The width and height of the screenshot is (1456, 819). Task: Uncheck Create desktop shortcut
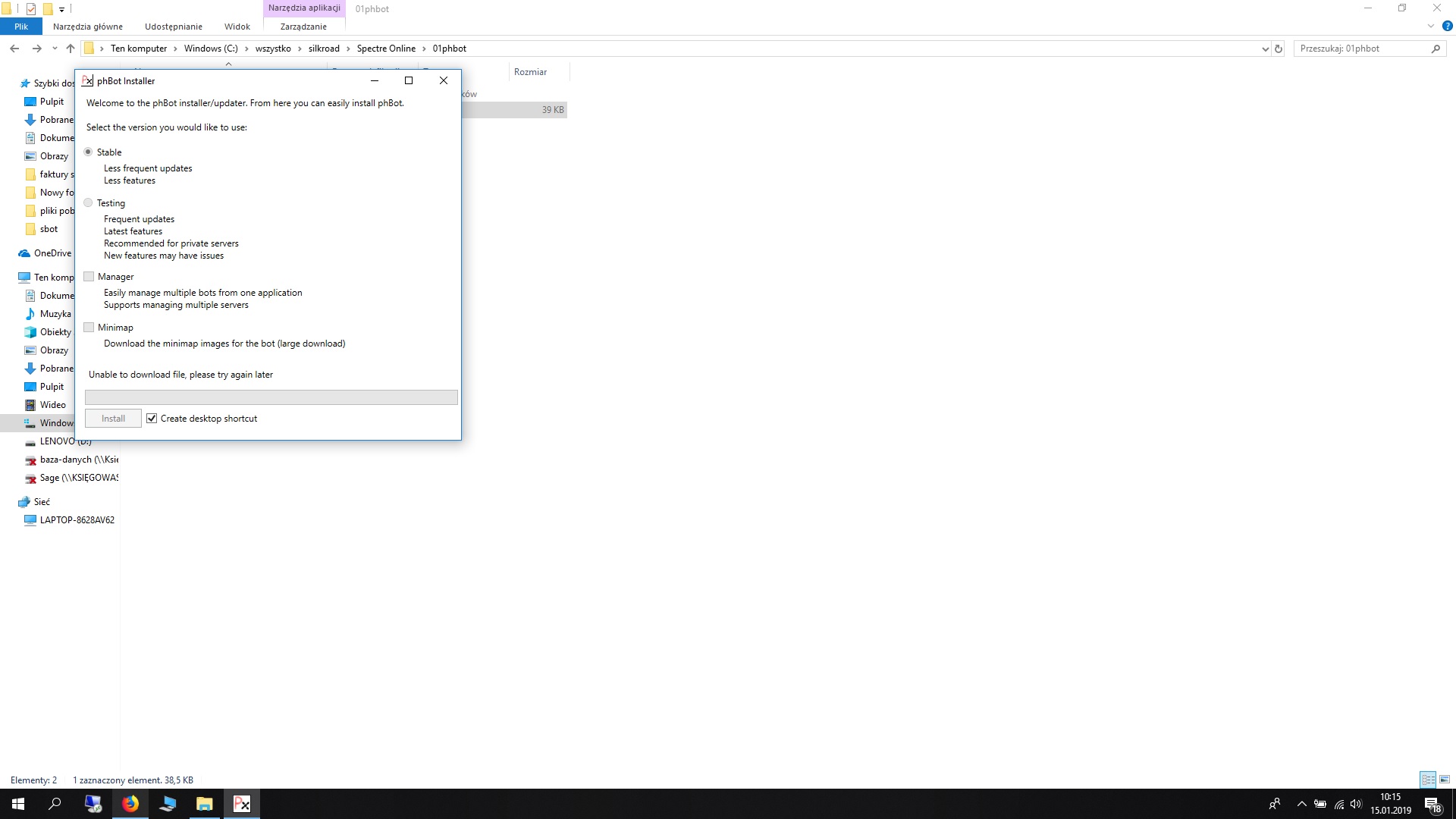pos(152,419)
